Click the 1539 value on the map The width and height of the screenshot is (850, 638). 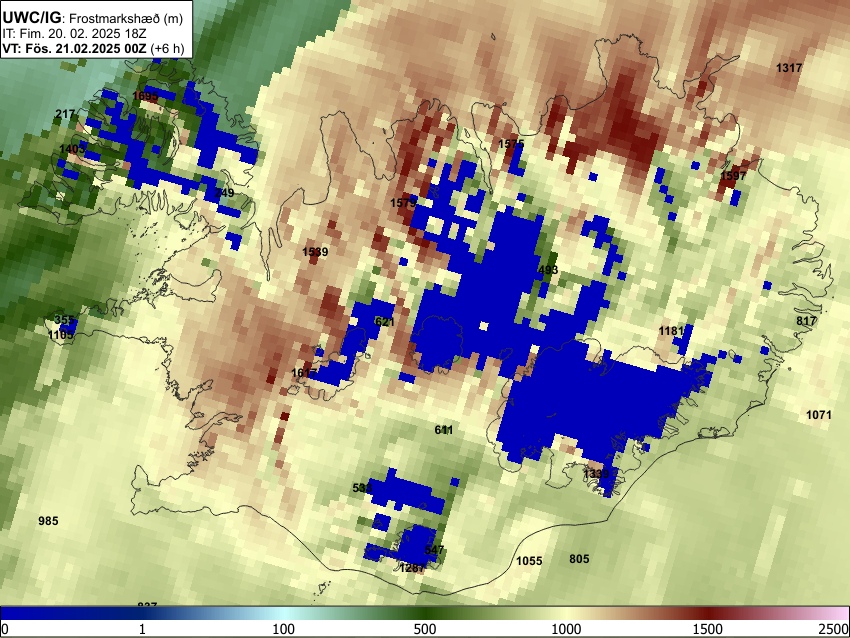coord(315,252)
